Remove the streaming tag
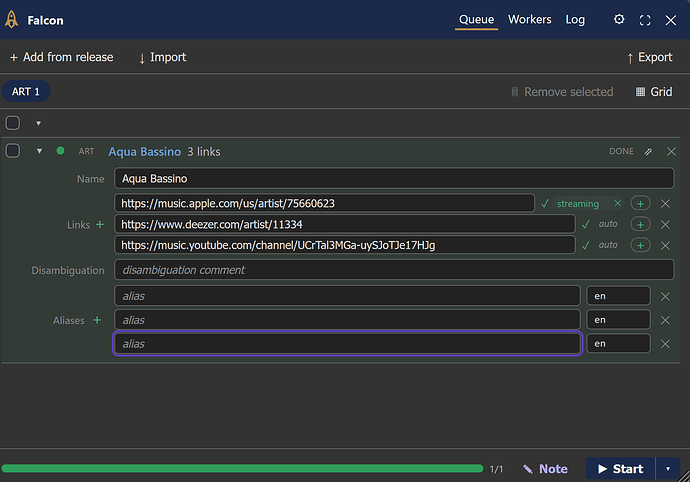Screen dimensions: 690x482 pos(617,203)
